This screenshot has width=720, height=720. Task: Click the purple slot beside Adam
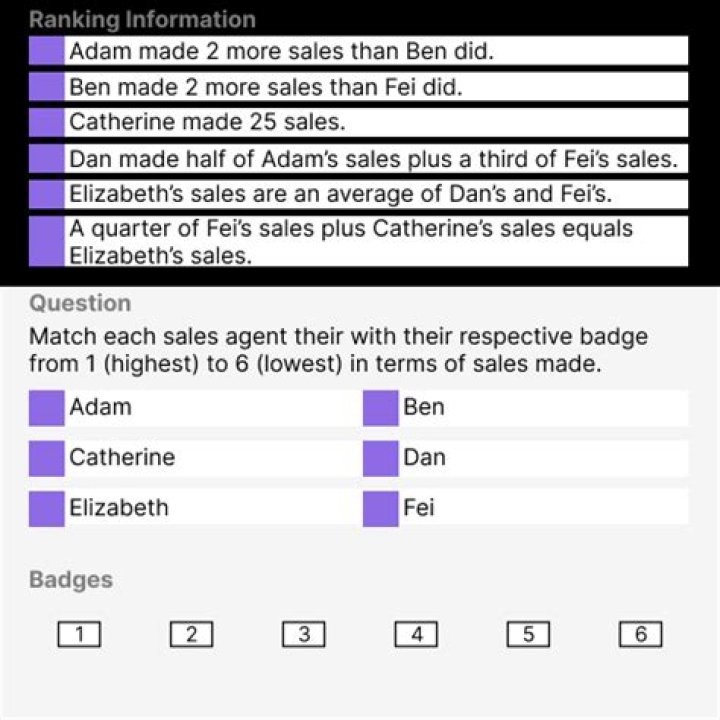point(46,408)
